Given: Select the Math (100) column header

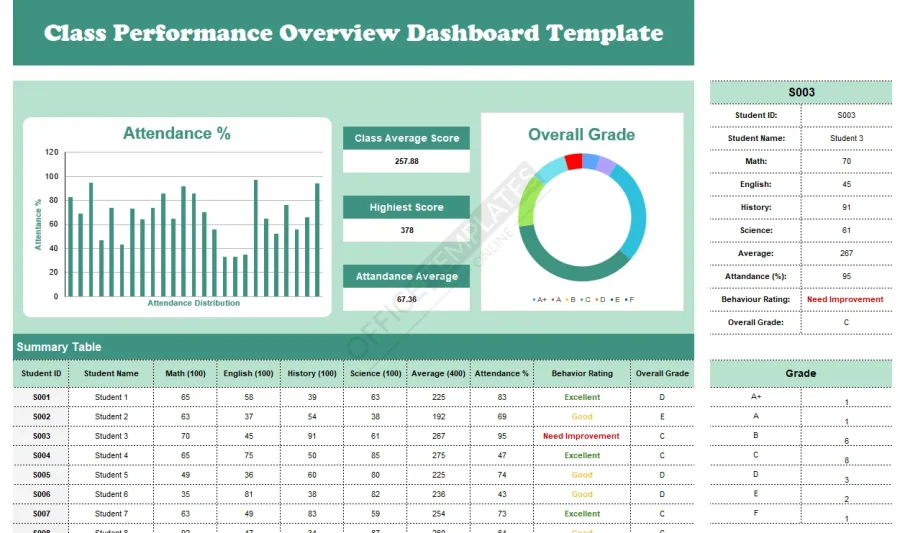Looking at the screenshot, I should pyautogui.click(x=185, y=374).
